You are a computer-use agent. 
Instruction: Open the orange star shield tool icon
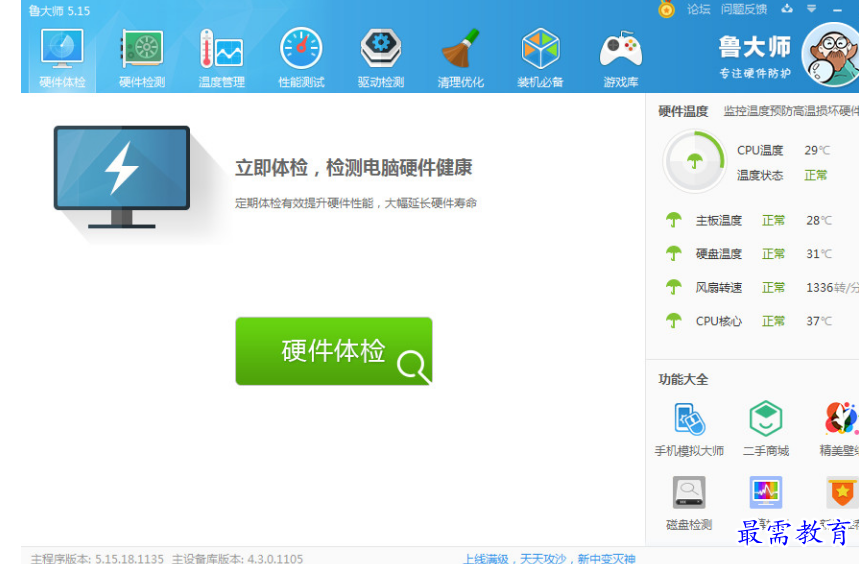842,492
